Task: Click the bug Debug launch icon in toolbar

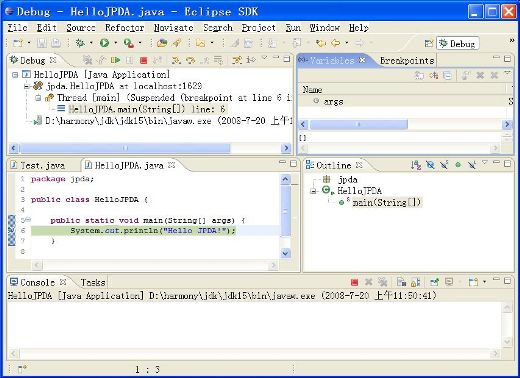Action: 80,43
